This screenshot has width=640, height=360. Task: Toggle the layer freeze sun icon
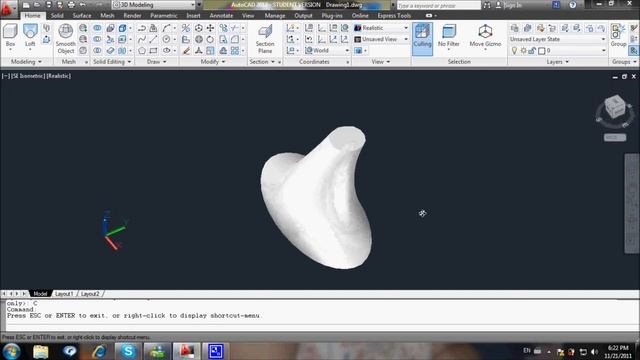[x=523, y=51]
